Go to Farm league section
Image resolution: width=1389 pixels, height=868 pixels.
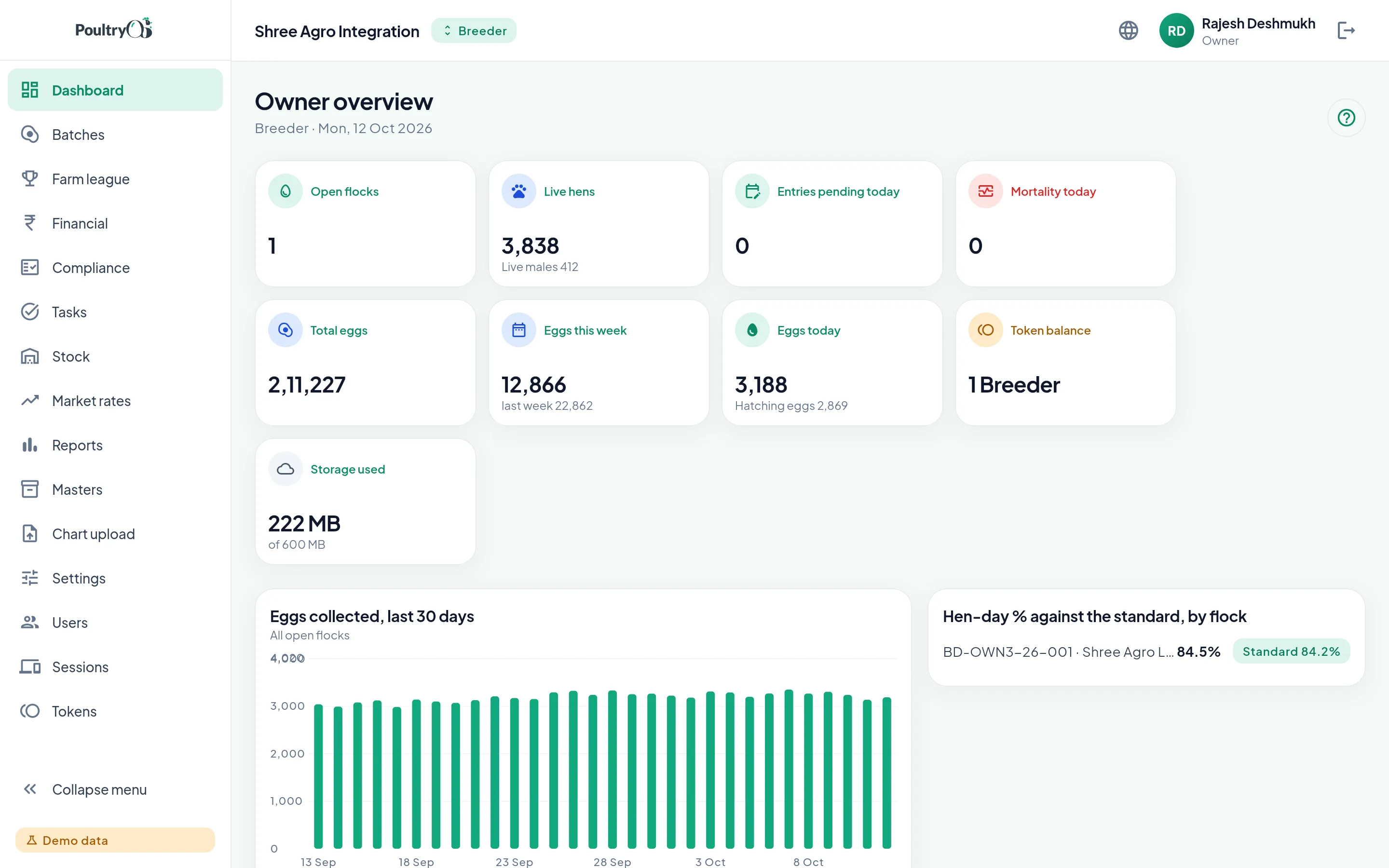[115, 178]
